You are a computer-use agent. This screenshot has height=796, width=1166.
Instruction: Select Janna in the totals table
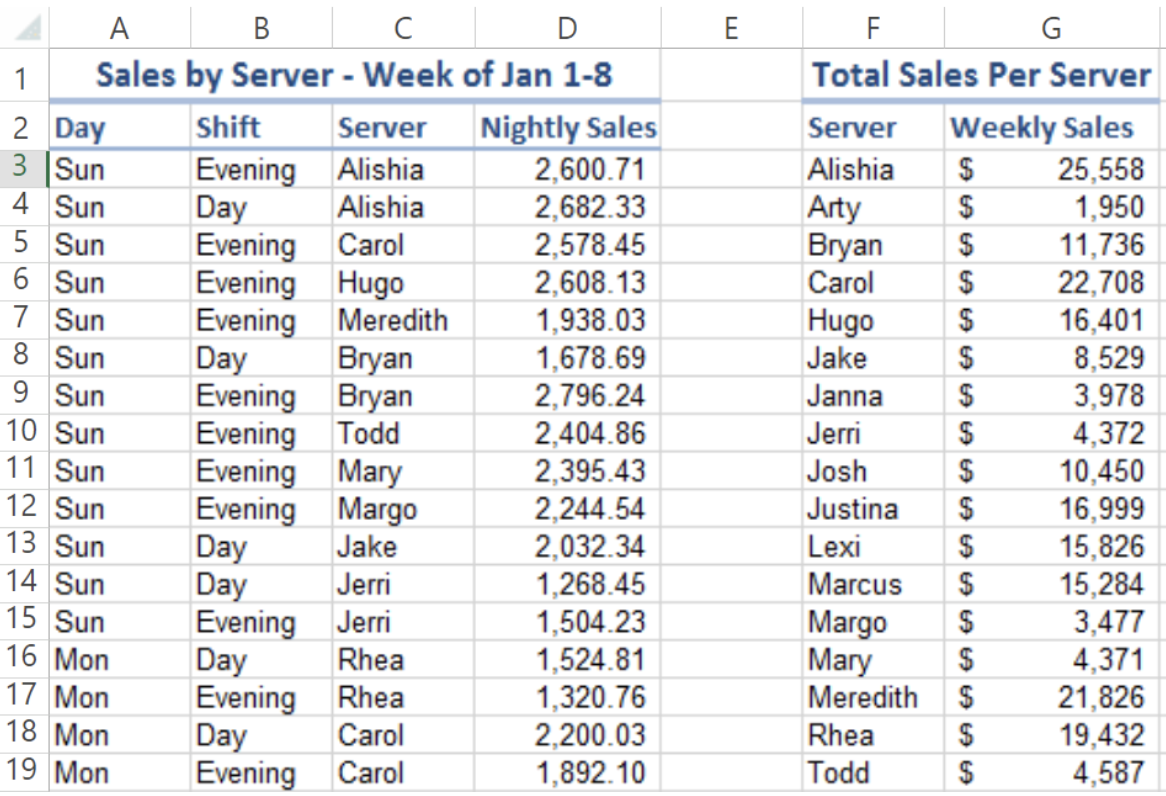874,396
